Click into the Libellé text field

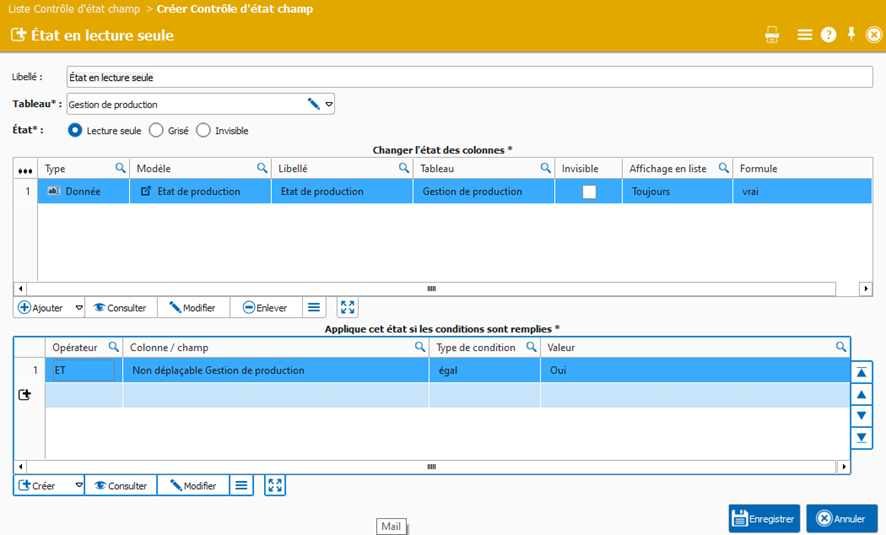468,77
